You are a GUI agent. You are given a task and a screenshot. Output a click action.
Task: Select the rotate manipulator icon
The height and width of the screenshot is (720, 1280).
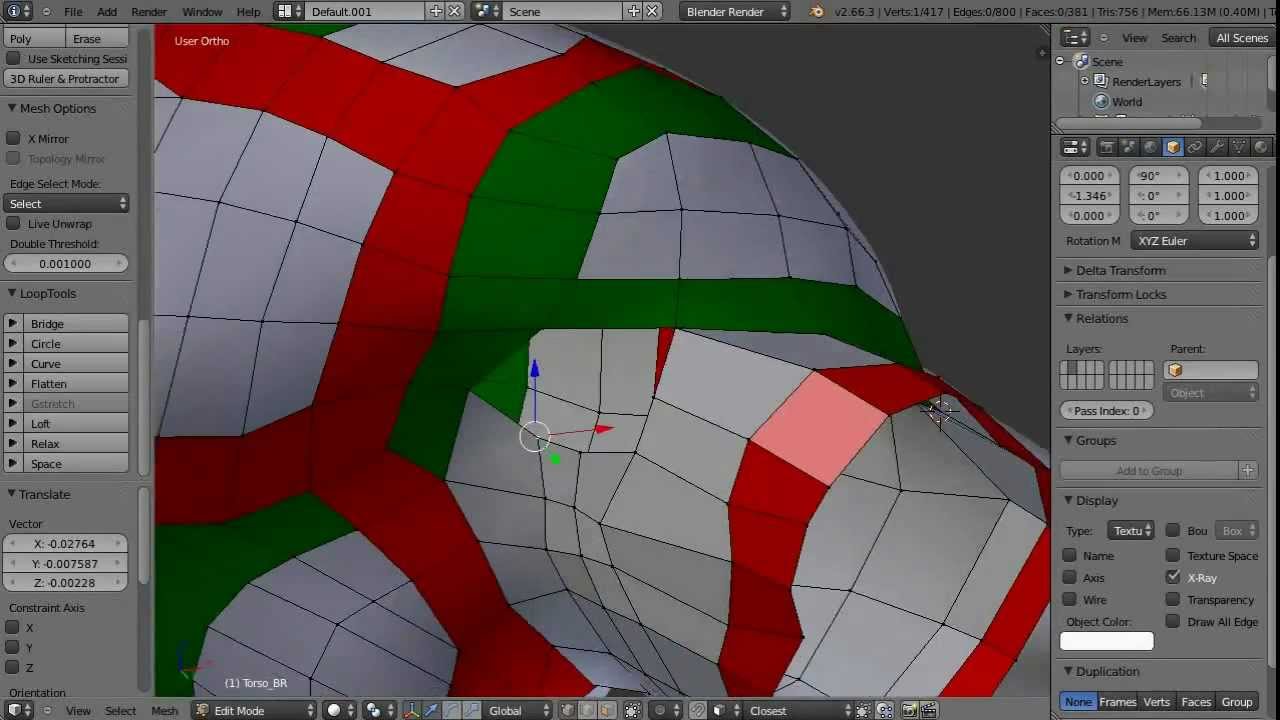point(452,710)
